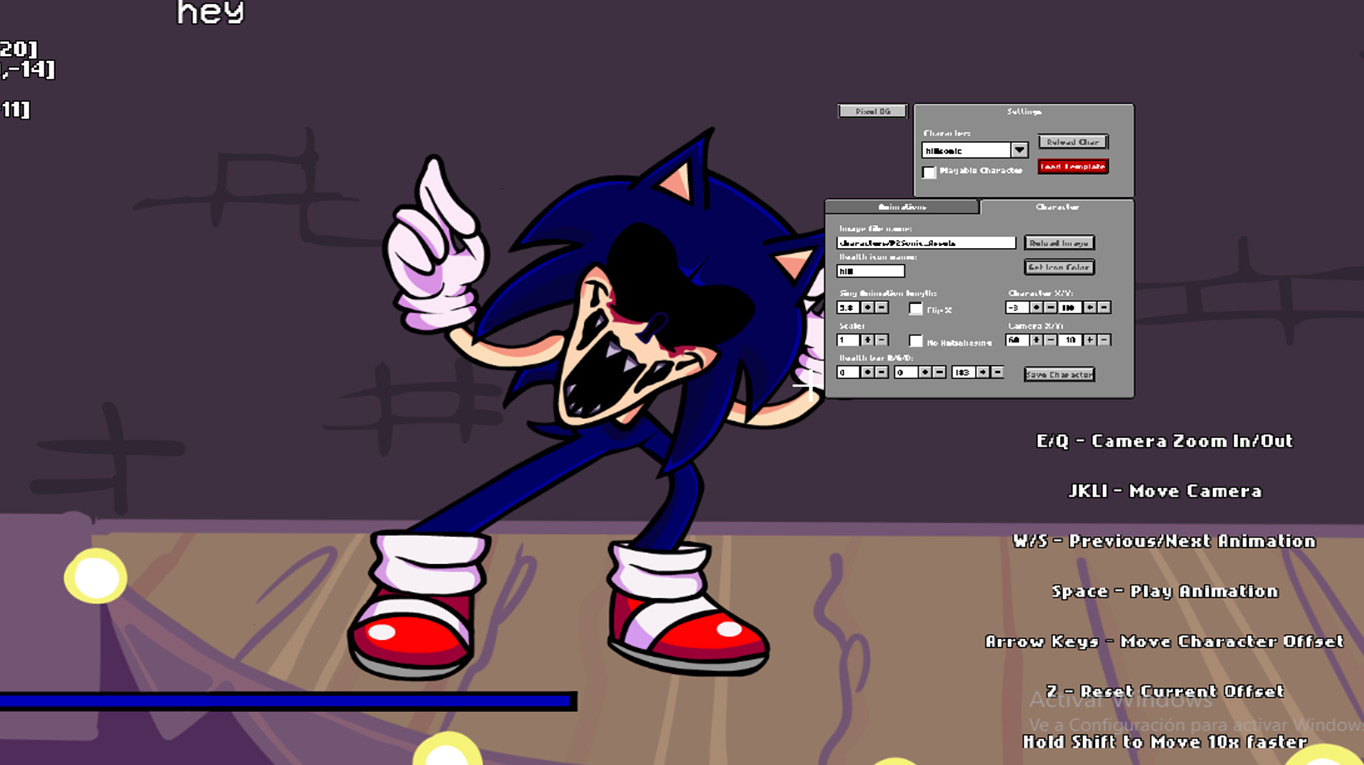Increase Health bar green value with plus
The image size is (1364, 765).
tap(926, 372)
